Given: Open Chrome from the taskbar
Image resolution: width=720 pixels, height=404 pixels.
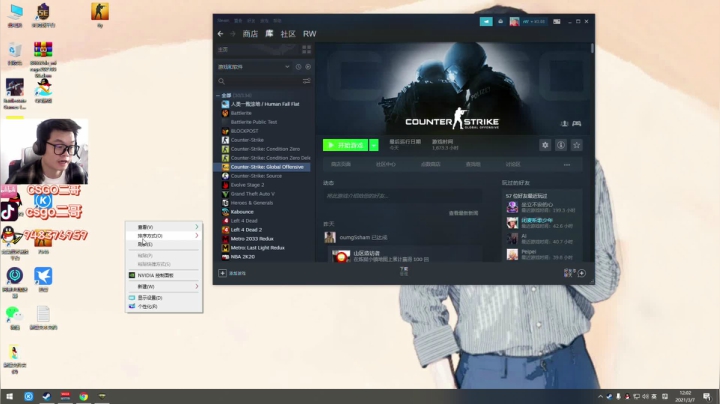Looking at the screenshot, I should (x=84, y=396).
